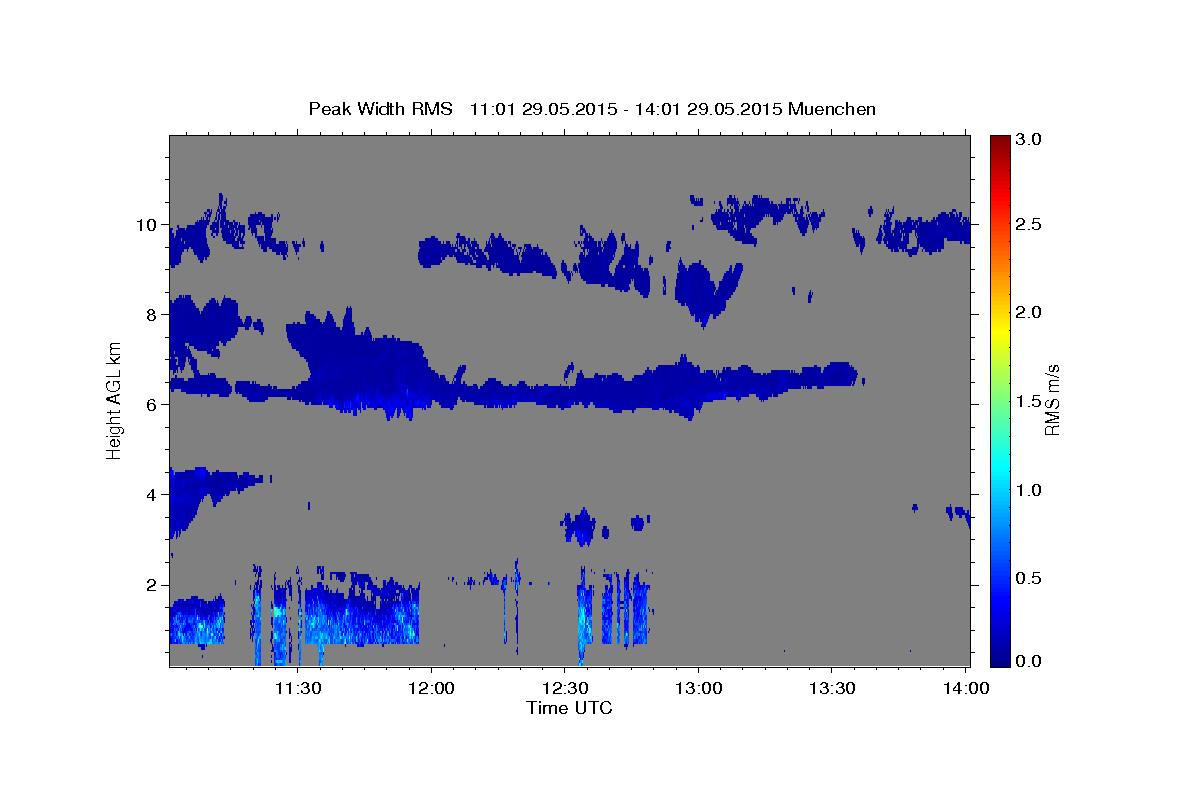Click the low-level turbulence patch near 11:45
1200x800 pixels.
362,610
